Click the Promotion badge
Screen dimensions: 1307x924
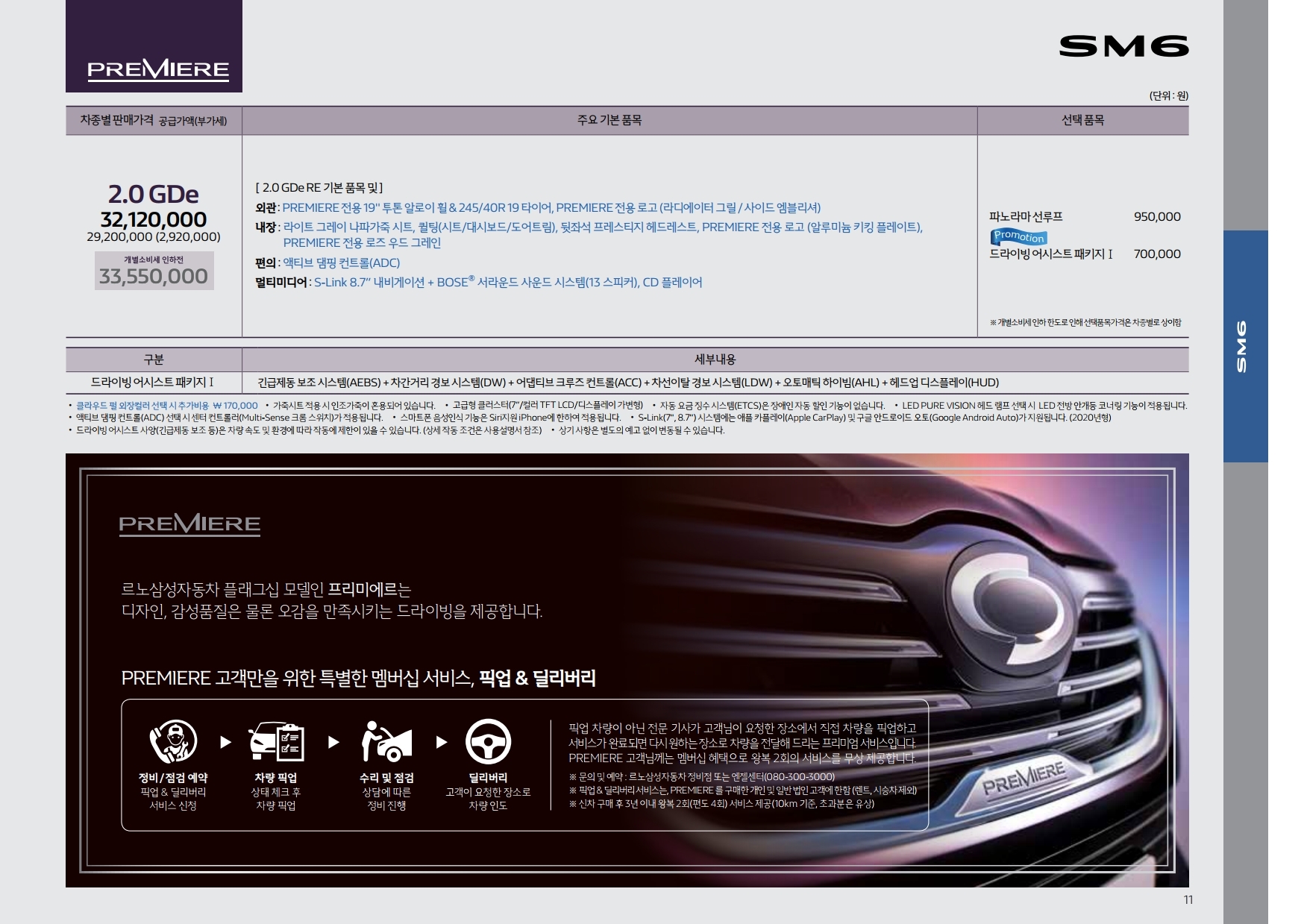point(1019,237)
